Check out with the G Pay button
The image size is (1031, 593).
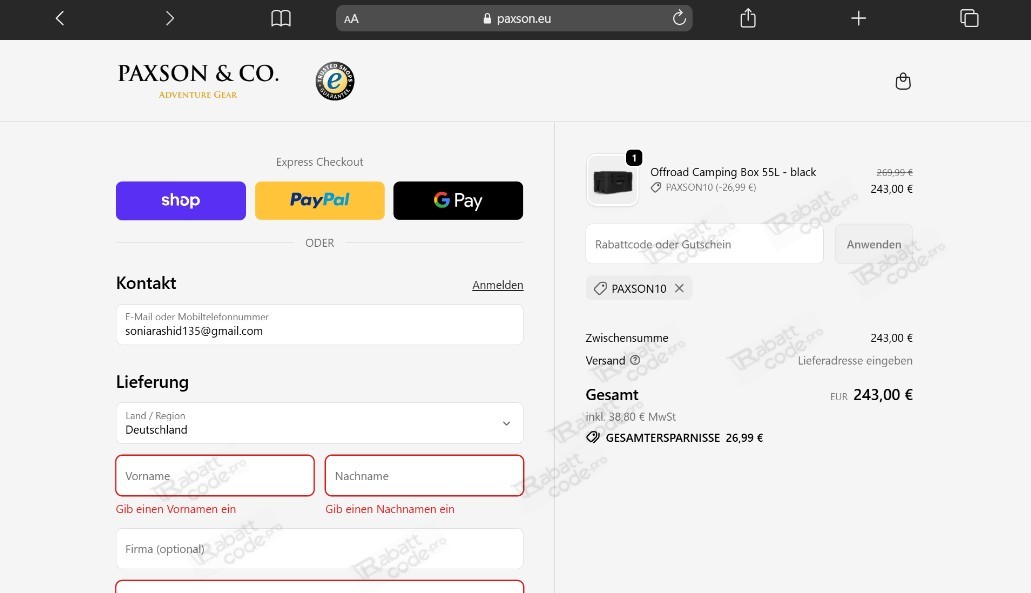coord(458,201)
